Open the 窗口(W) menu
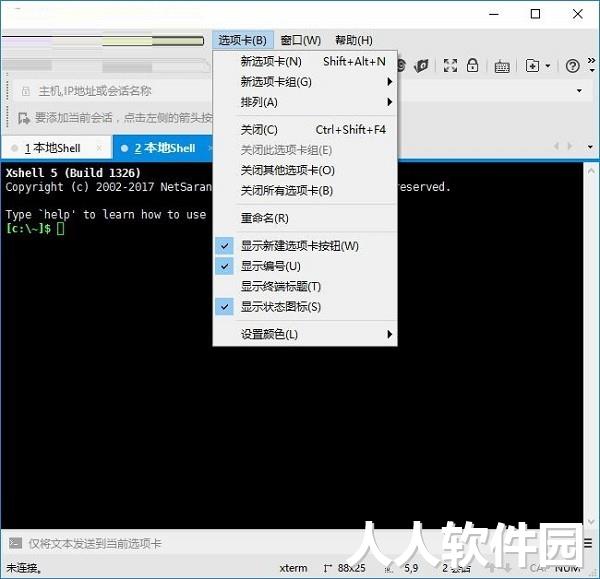Image resolution: width=600 pixels, height=579 pixels. 301,40
